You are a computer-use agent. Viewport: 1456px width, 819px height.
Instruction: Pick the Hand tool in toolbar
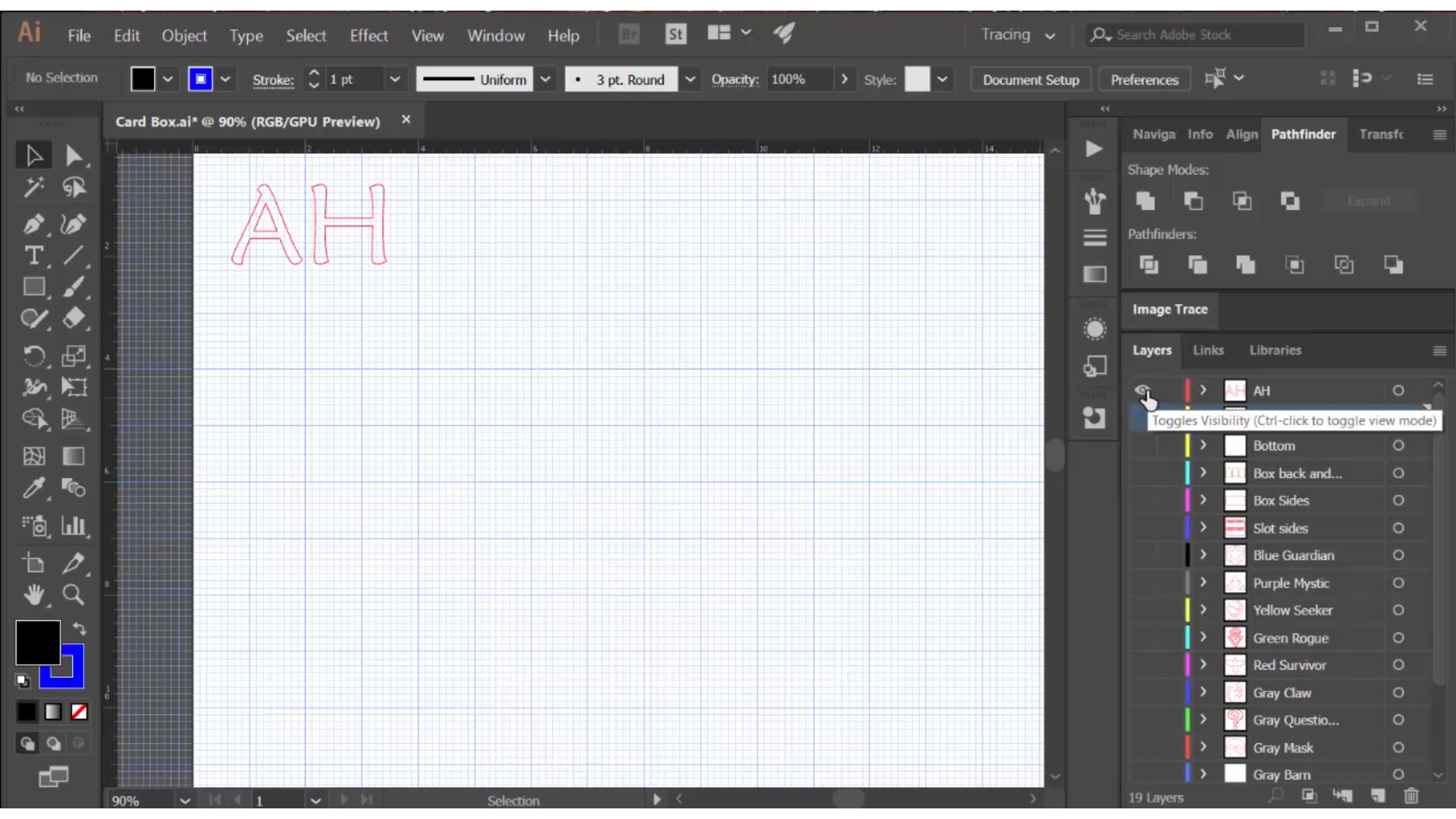pyautogui.click(x=34, y=596)
